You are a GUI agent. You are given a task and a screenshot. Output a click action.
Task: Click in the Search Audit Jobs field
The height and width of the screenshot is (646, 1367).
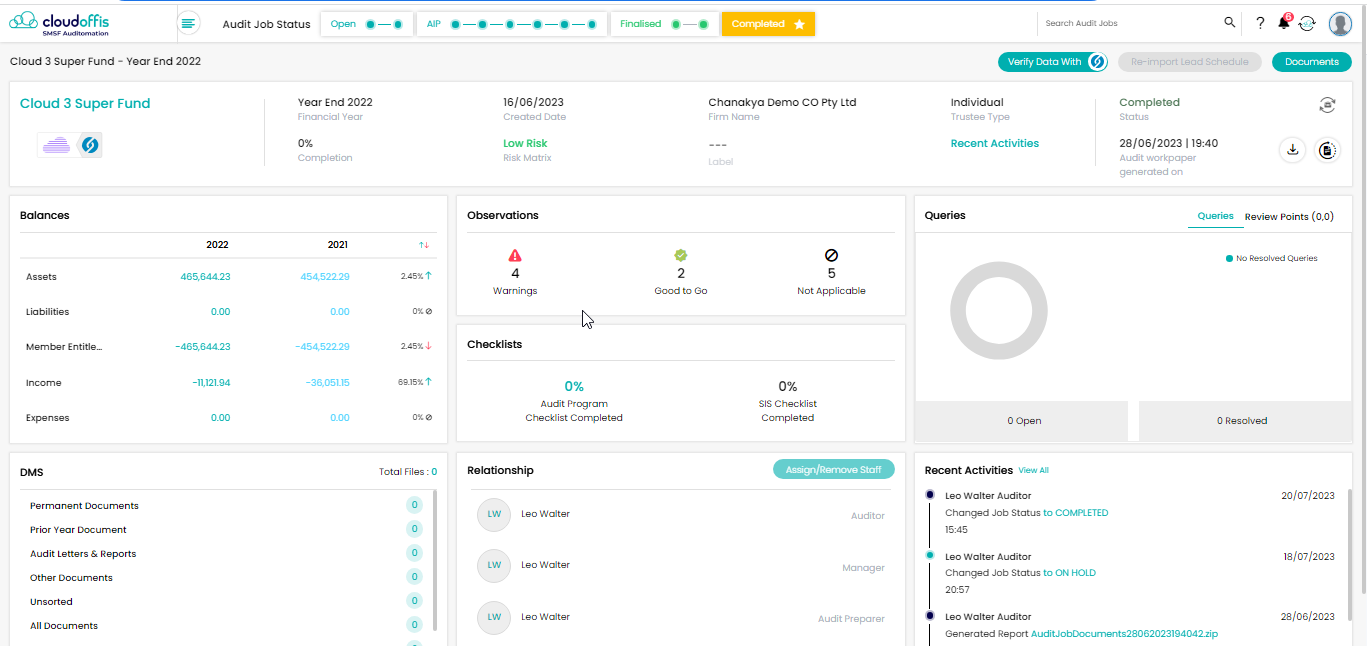[1130, 23]
